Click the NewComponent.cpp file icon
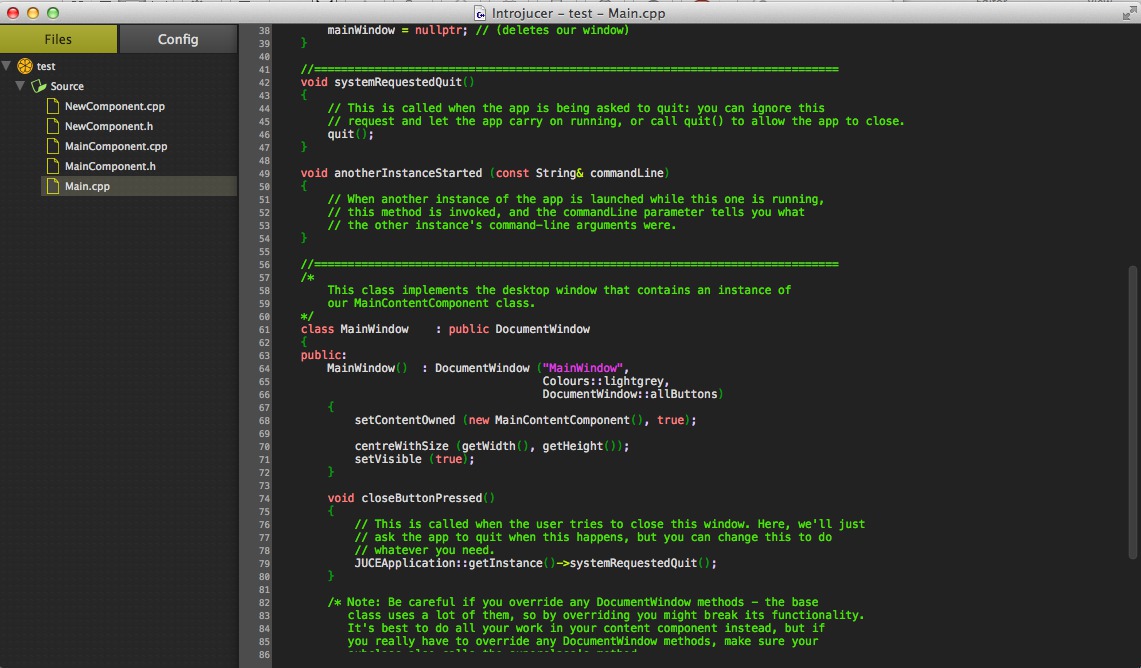 point(52,106)
